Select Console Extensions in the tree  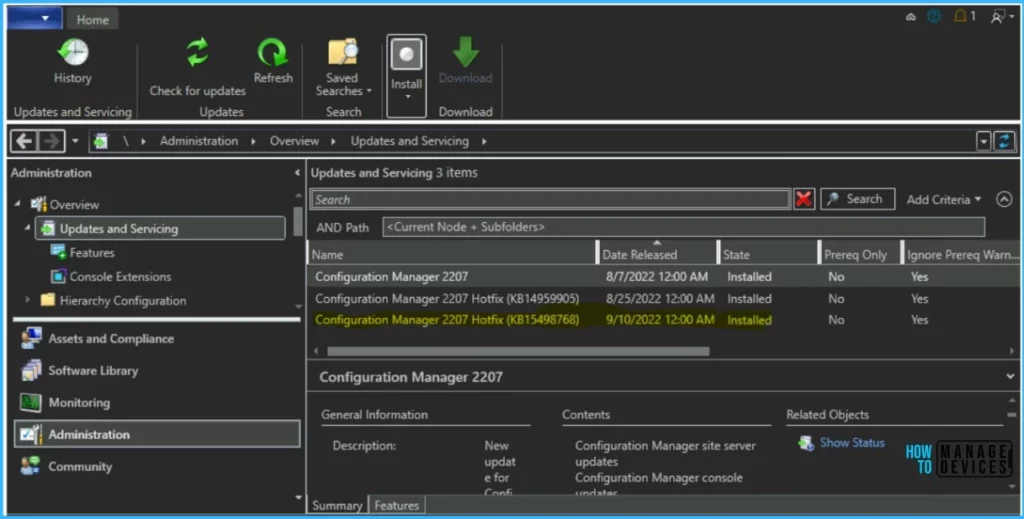pyautogui.click(x=120, y=277)
